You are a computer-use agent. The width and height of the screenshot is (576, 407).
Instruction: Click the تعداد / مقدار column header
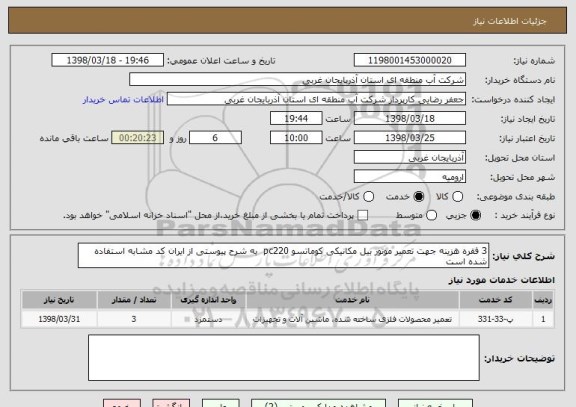(x=134, y=300)
